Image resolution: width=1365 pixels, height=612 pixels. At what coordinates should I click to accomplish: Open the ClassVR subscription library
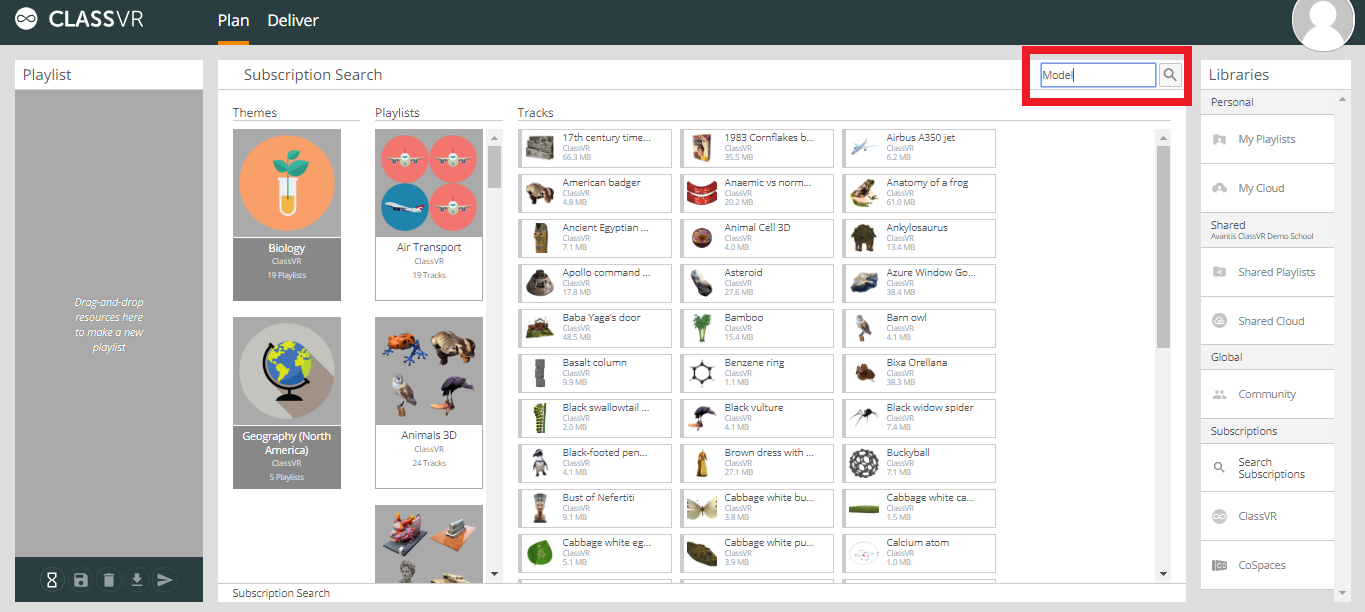pyautogui.click(x=1268, y=516)
